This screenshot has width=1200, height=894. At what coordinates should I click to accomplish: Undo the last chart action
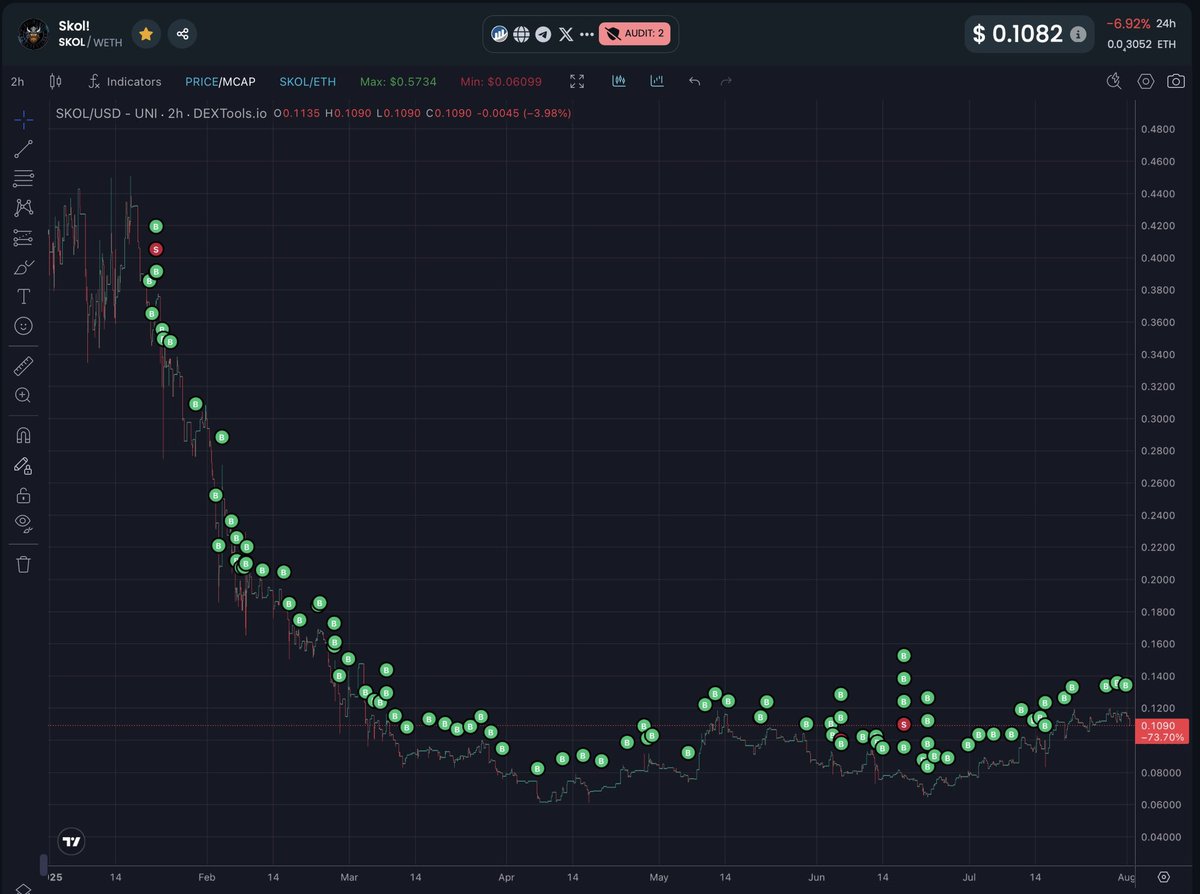click(695, 82)
